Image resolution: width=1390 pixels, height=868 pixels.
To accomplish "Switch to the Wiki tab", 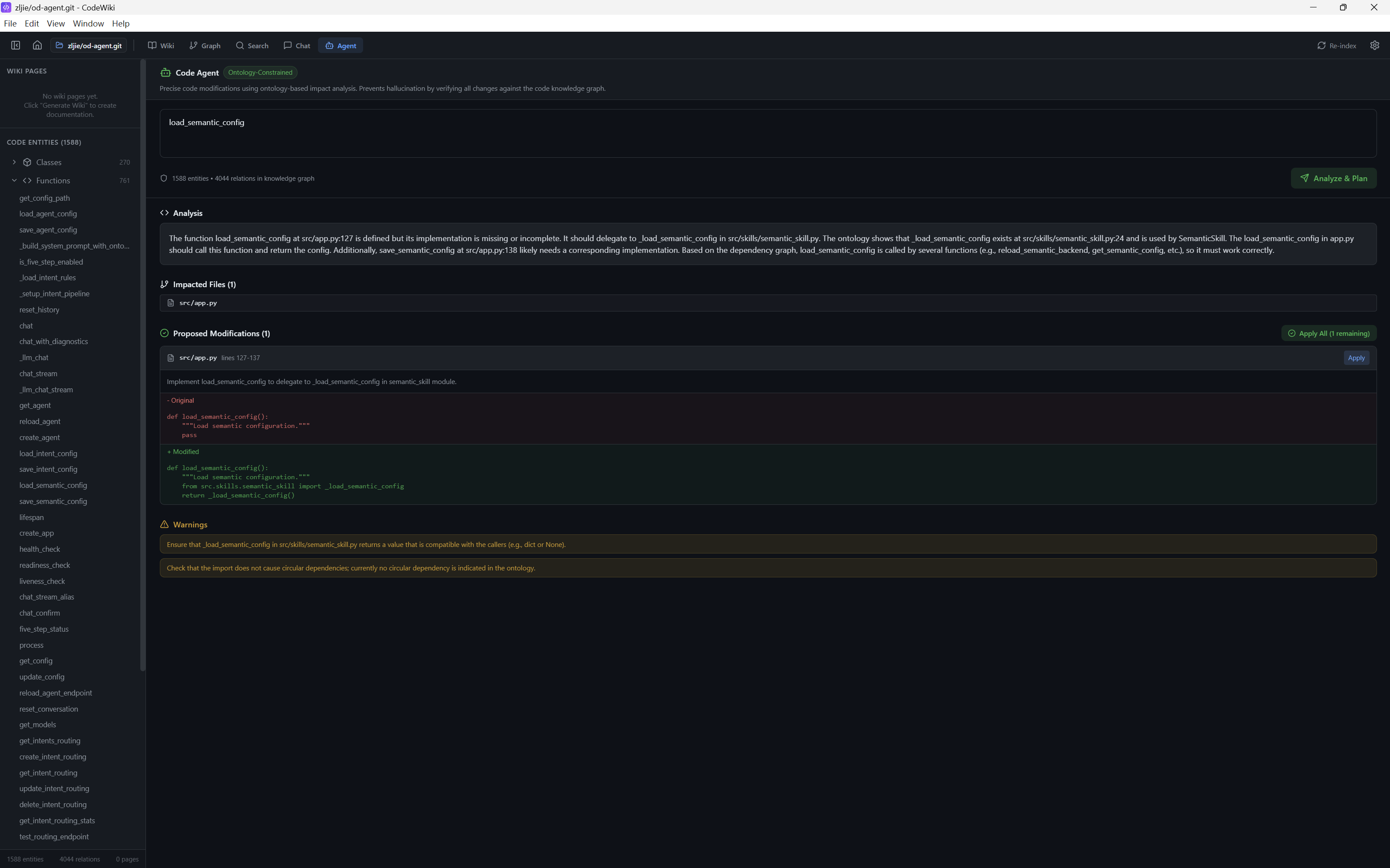I will [x=161, y=45].
